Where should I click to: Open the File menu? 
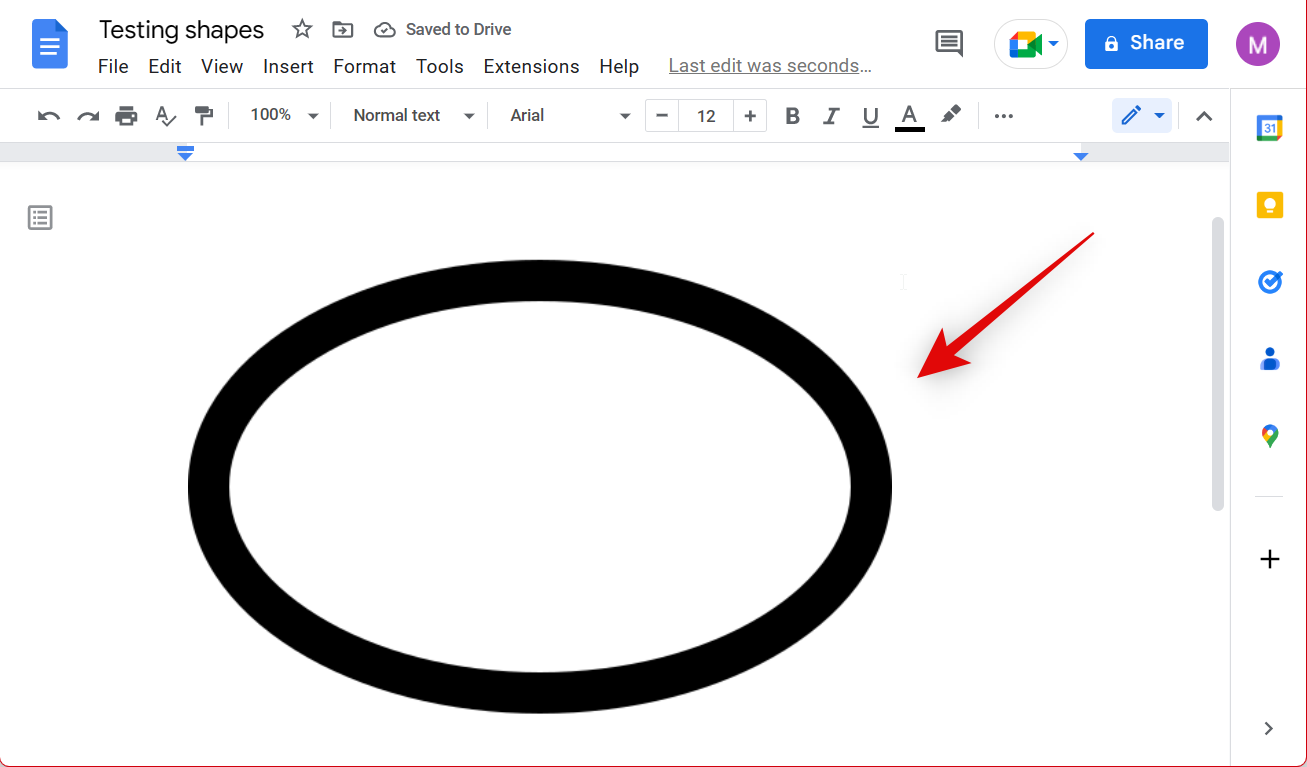(113, 66)
